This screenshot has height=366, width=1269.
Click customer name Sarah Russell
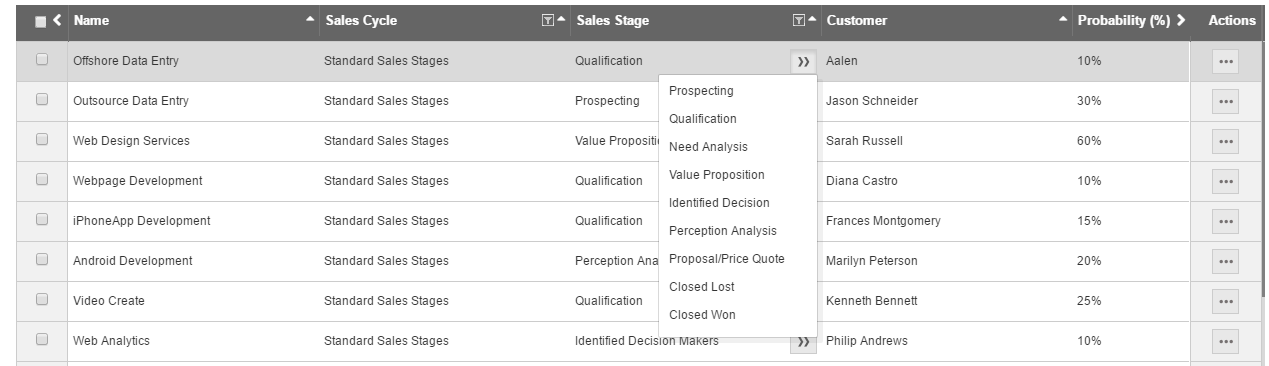pos(864,141)
